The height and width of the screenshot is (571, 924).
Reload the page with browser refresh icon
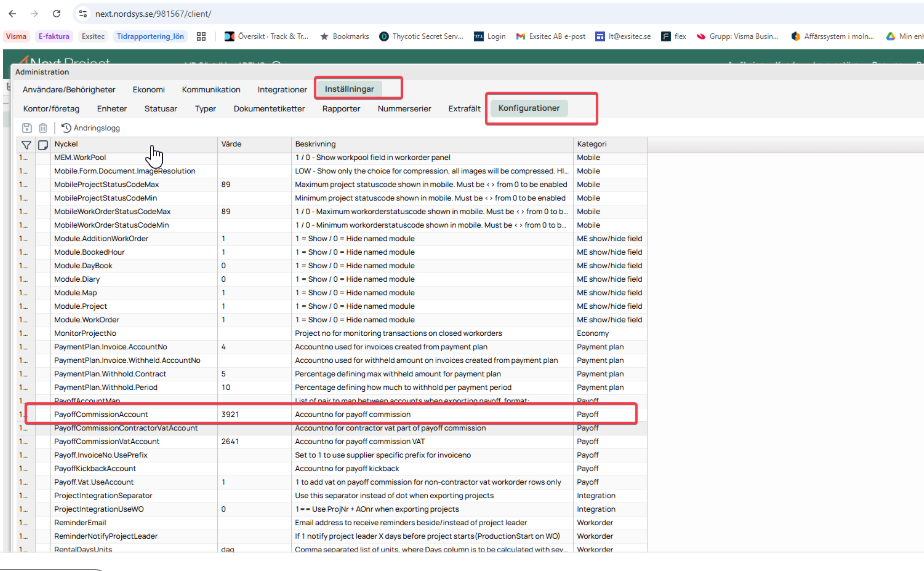click(x=56, y=14)
